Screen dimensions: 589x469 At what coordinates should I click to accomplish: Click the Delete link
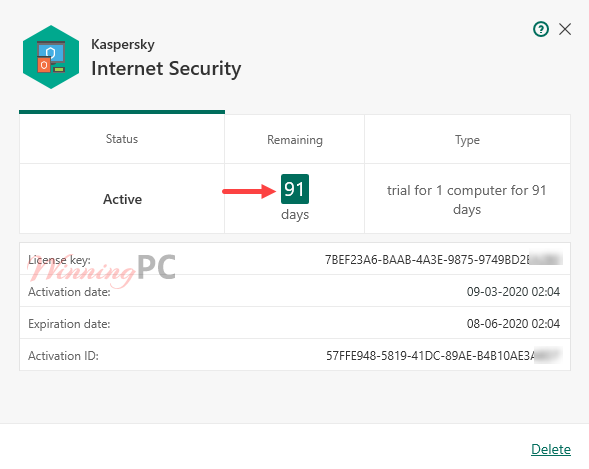[x=551, y=449]
